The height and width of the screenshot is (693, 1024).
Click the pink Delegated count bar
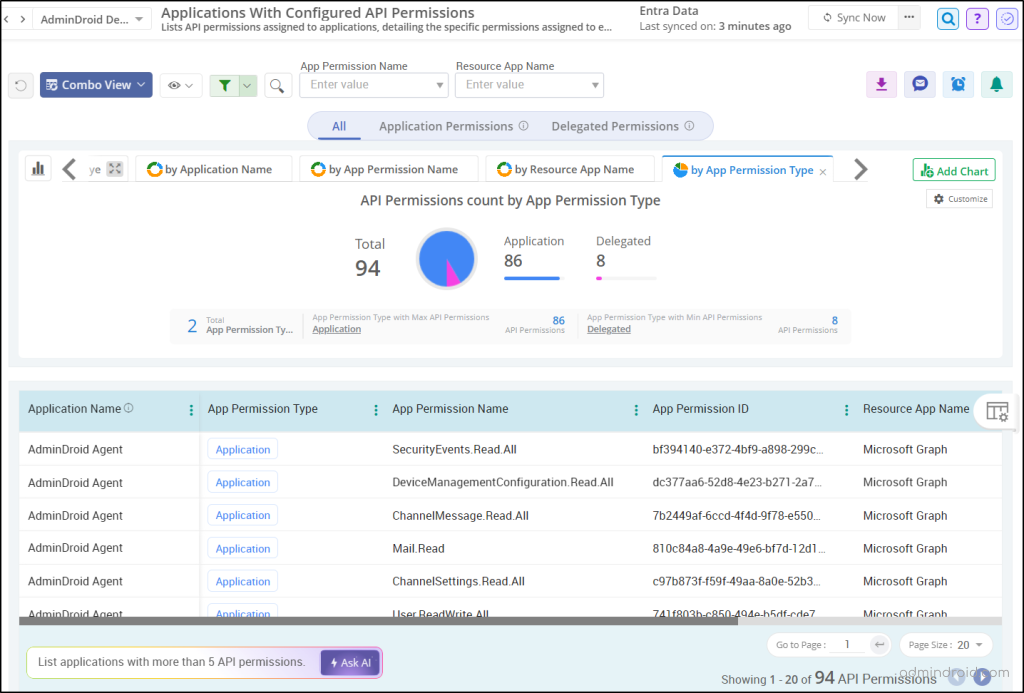[x=599, y=278]
